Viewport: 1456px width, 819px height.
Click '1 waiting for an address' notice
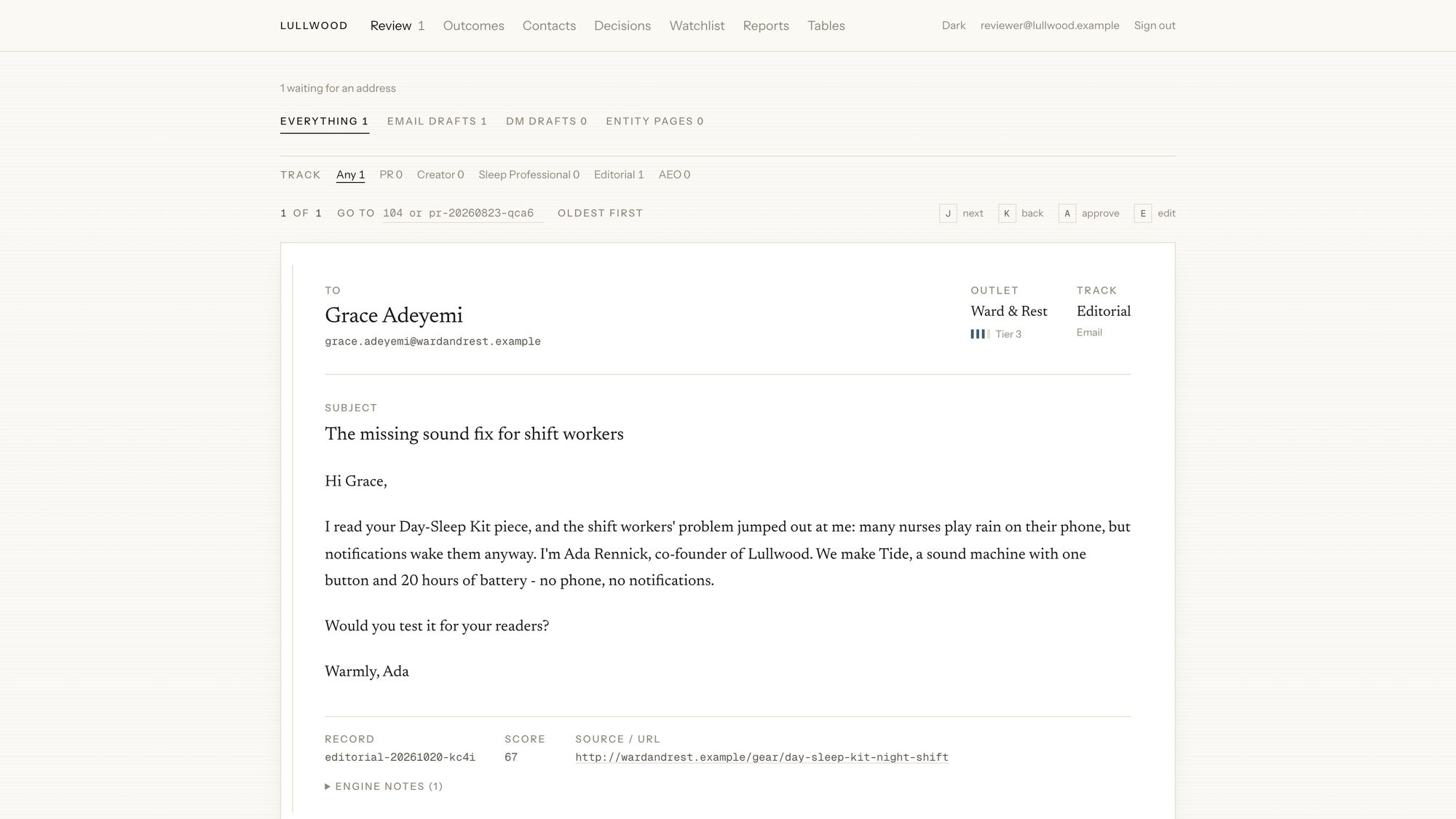(x=338, y=88)
